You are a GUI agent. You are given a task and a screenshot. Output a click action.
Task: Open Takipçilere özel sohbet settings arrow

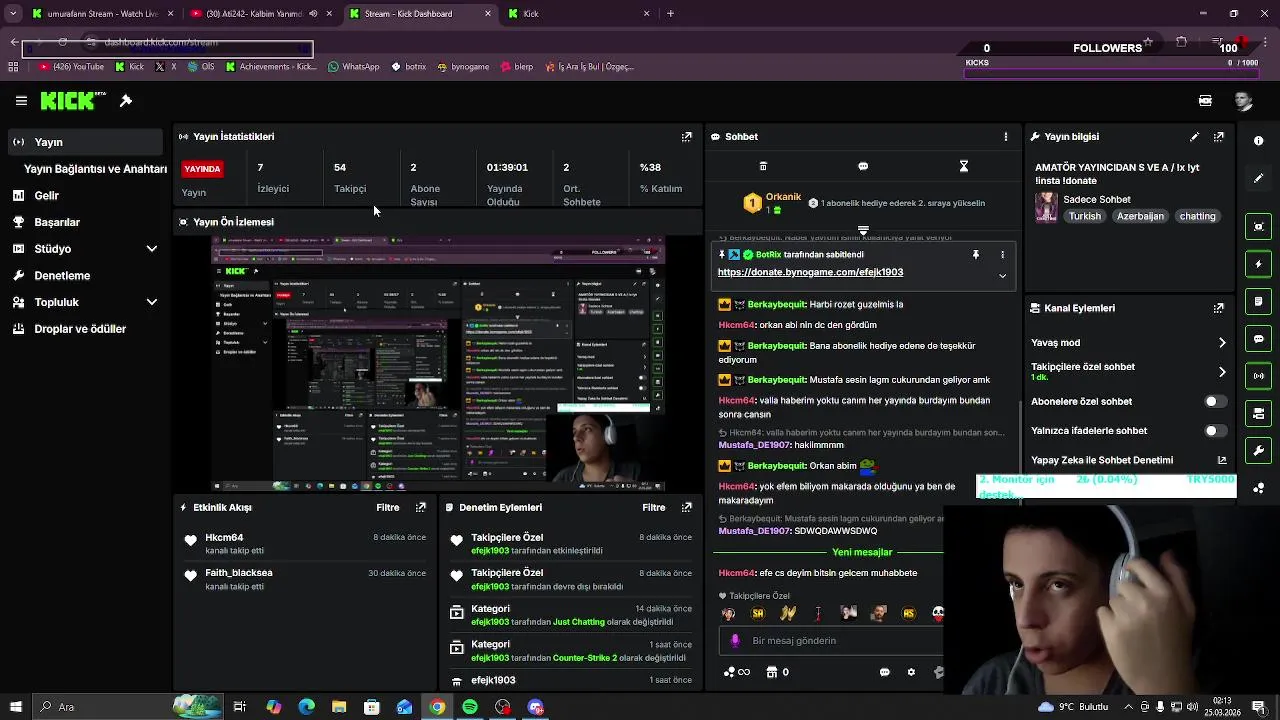pyautogui.click(x=1222, y=372)
